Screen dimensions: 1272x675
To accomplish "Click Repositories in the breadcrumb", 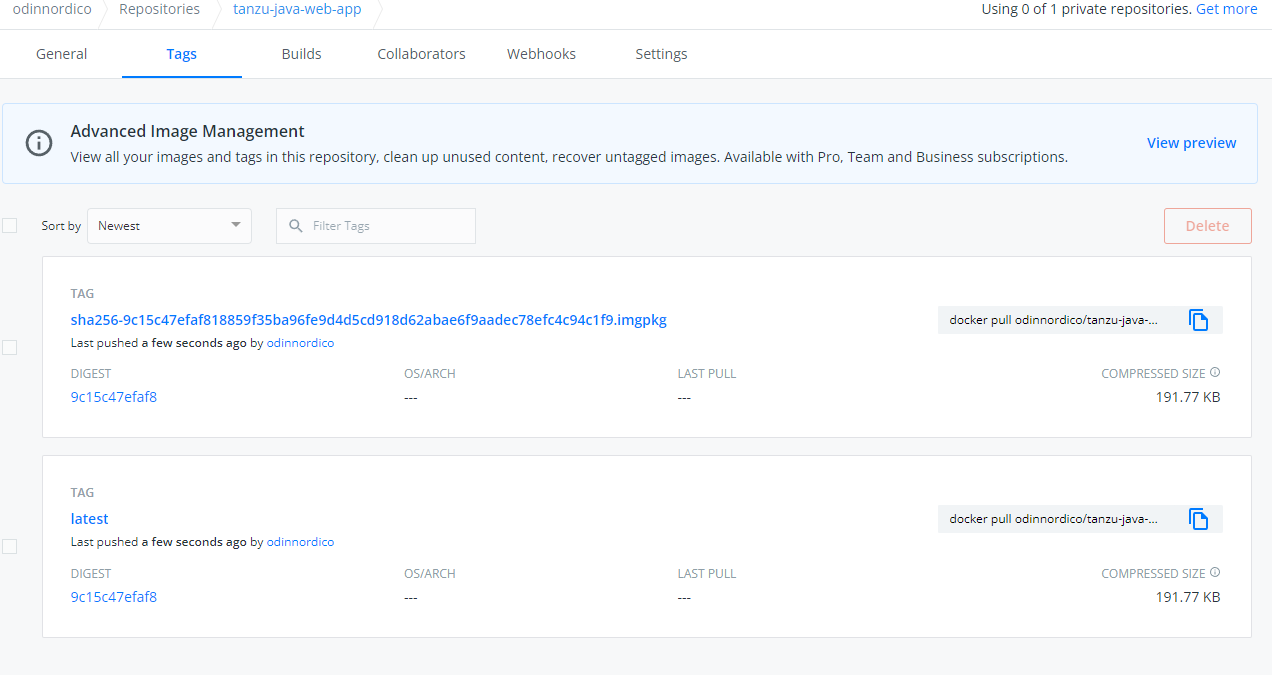I will coord(159,9).
